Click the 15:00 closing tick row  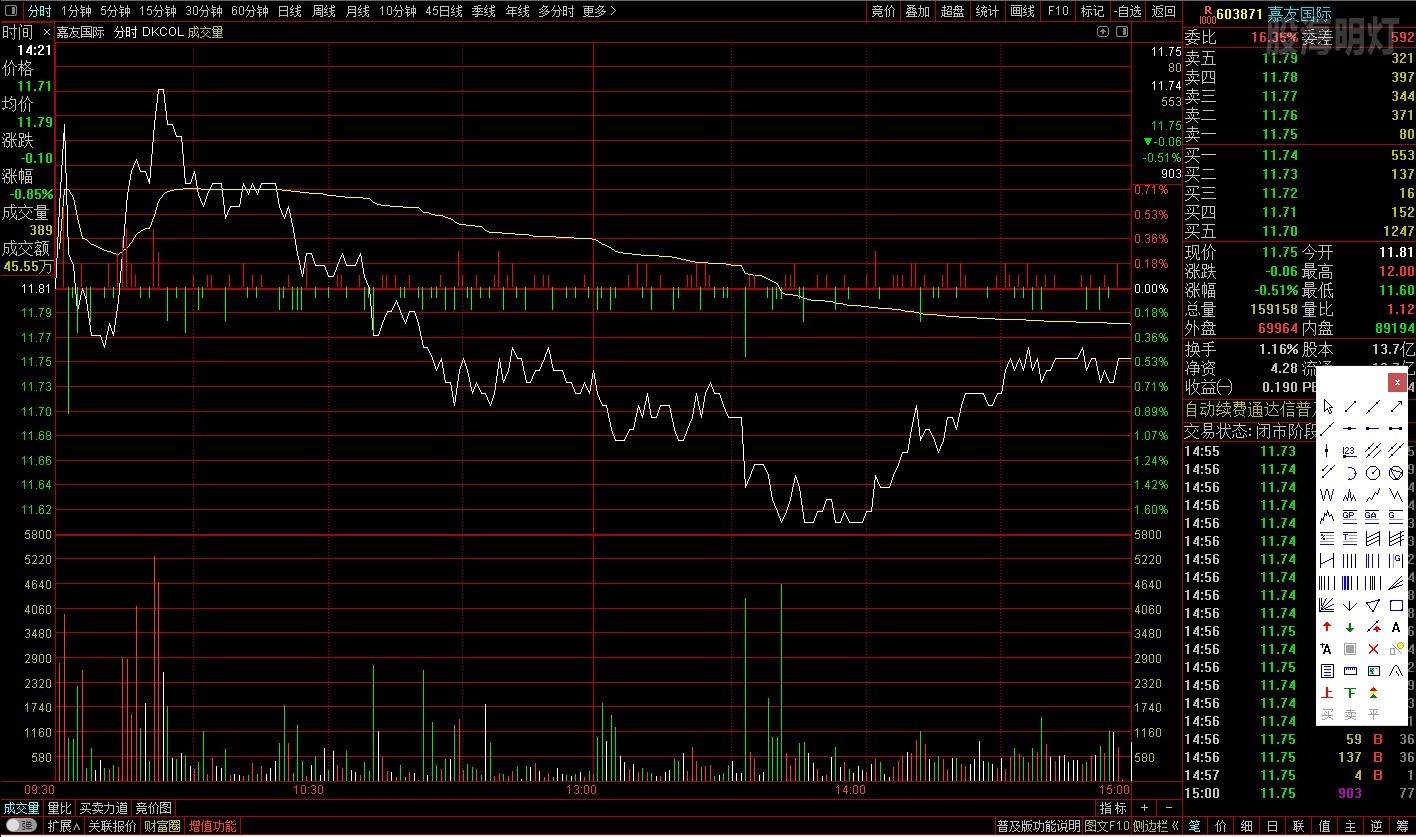[1299, 793]
